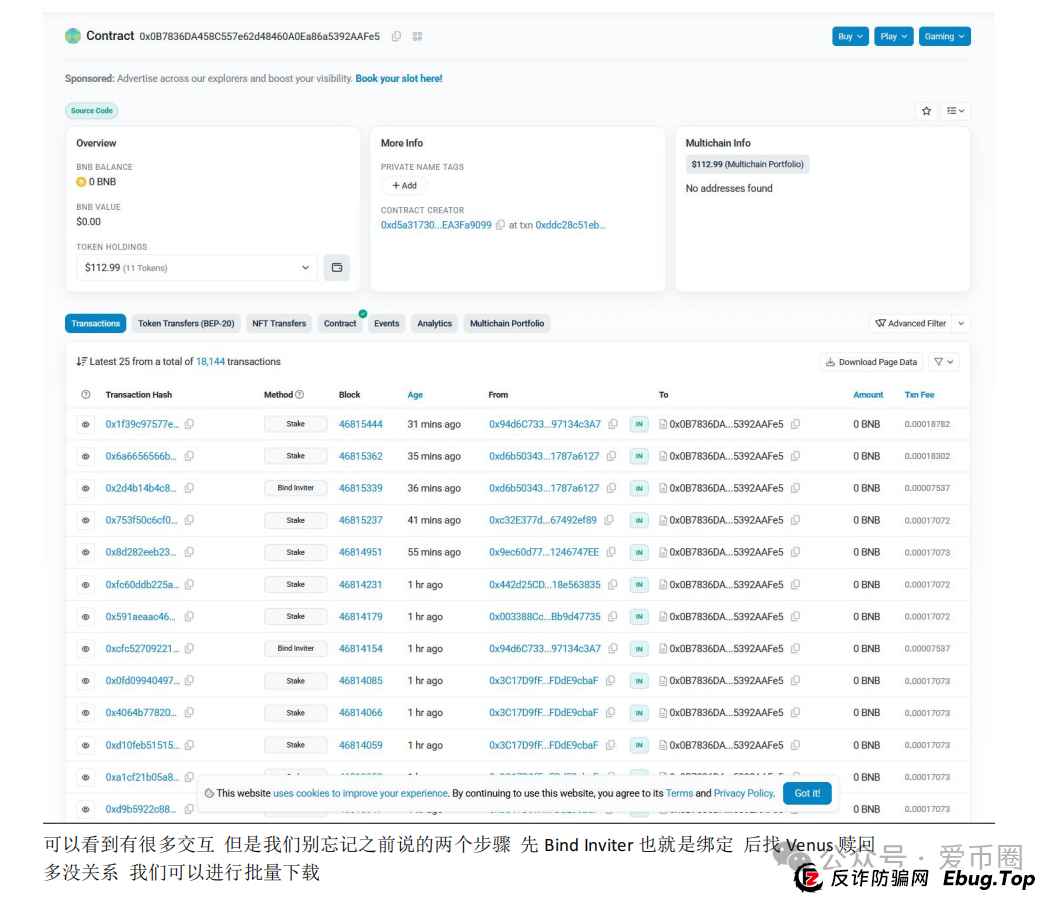Open the wallet card icon next to Token Holdings
The image size is (1057, 900).
(x=336, y=268)
